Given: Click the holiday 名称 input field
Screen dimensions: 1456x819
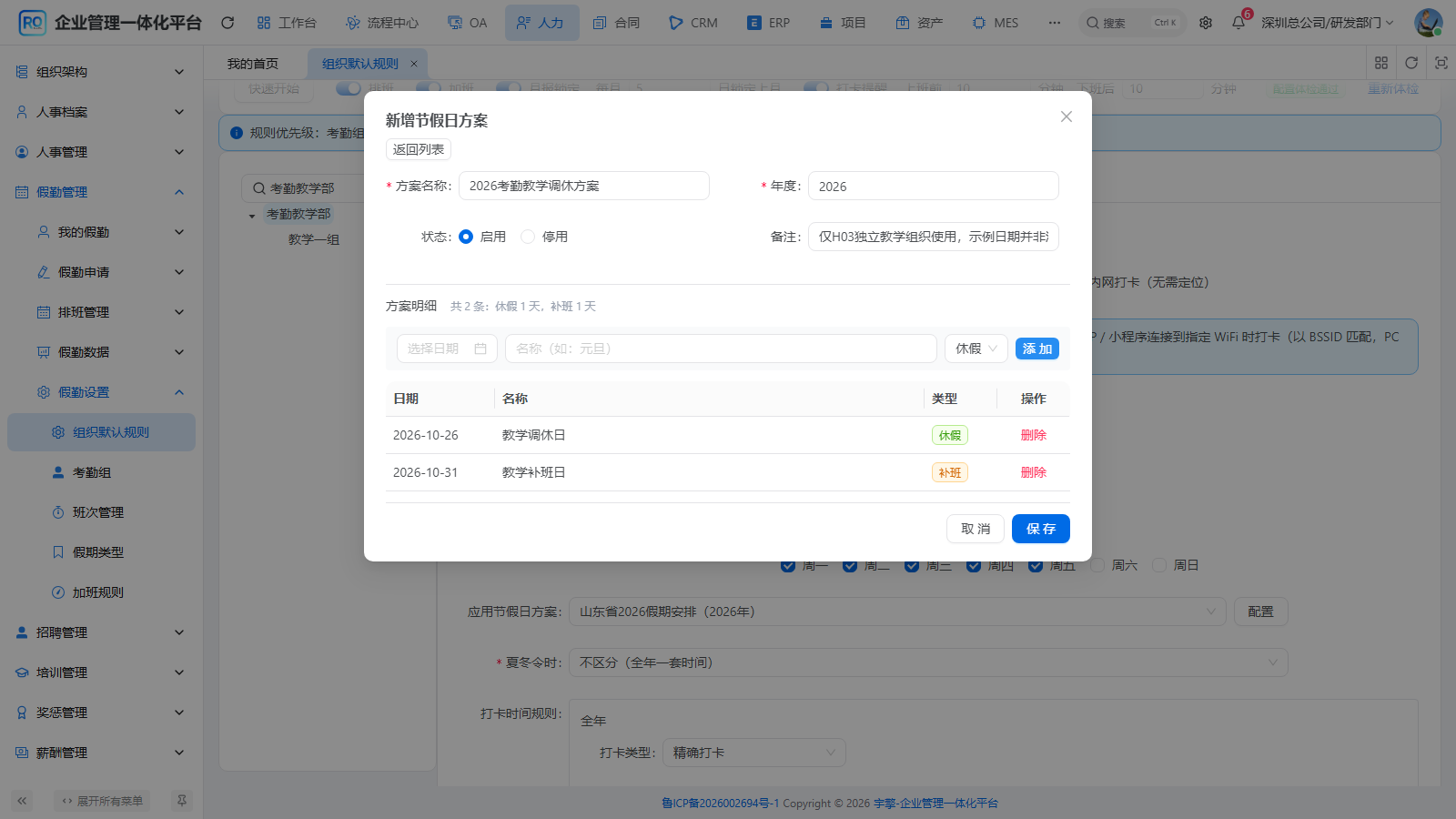Looking at the screenshot, I should pos(721,349).
